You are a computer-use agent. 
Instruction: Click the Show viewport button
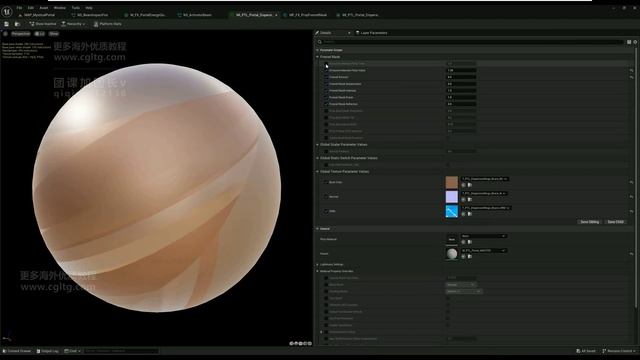[53, 34]
